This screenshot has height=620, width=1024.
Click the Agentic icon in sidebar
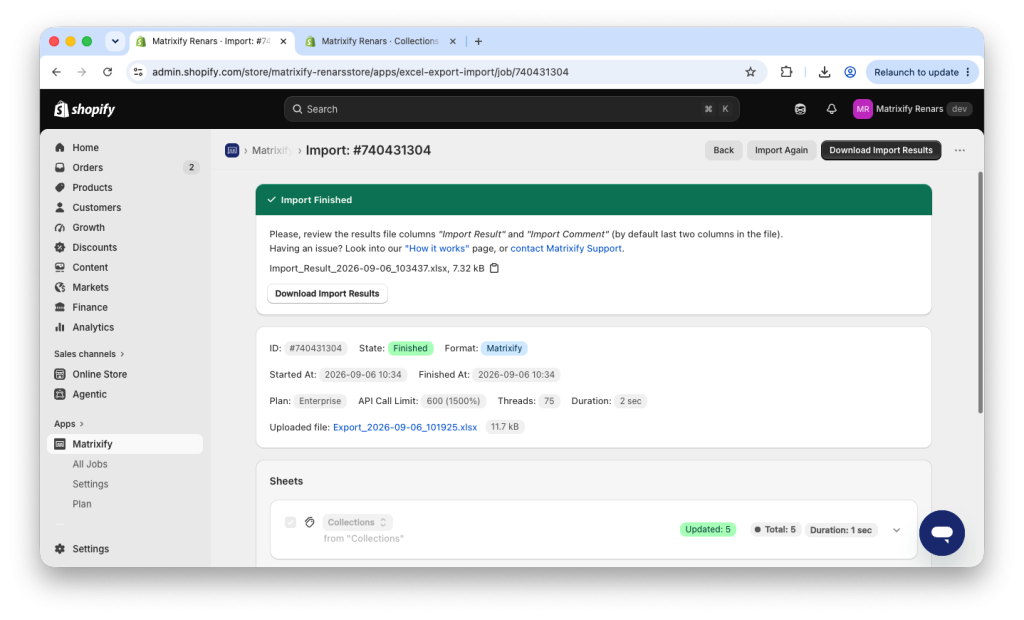coord(60,394)
